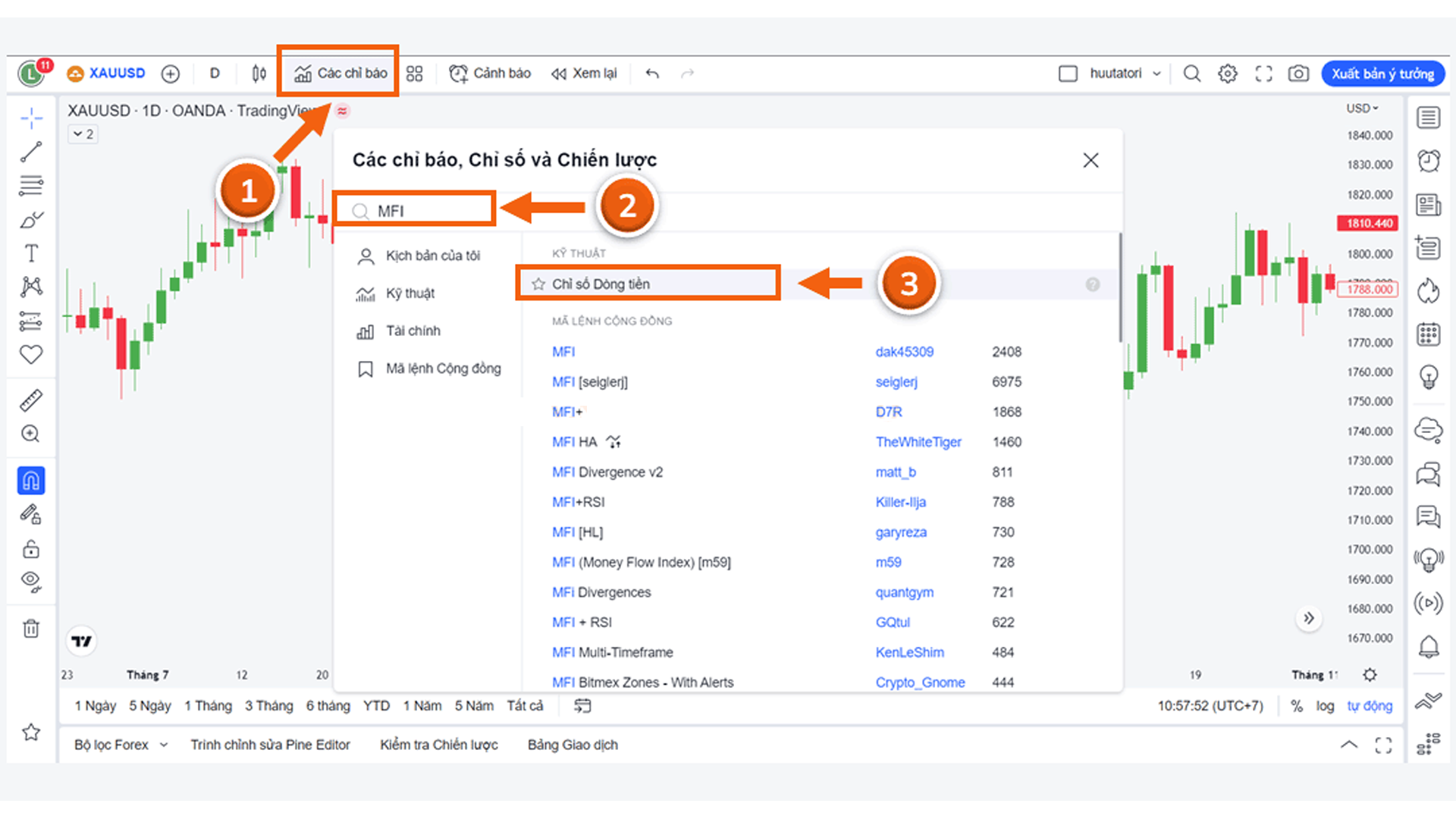The image size is (1456, 819).
Task: Click the indicator list vertical scrollbar
Action: tap(1120, 288)
